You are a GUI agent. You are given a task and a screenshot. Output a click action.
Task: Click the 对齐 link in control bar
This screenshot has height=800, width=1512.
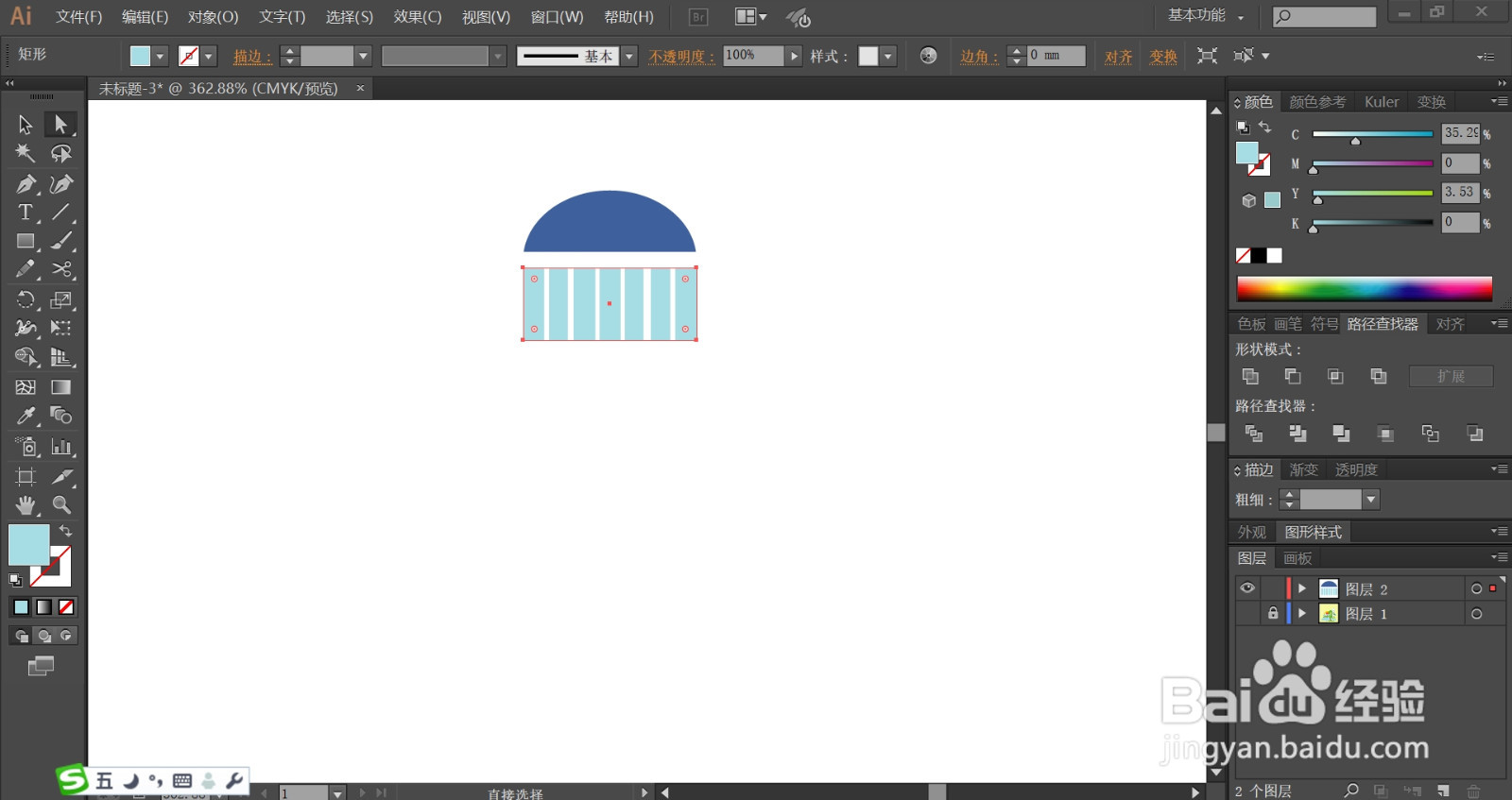1118,57
